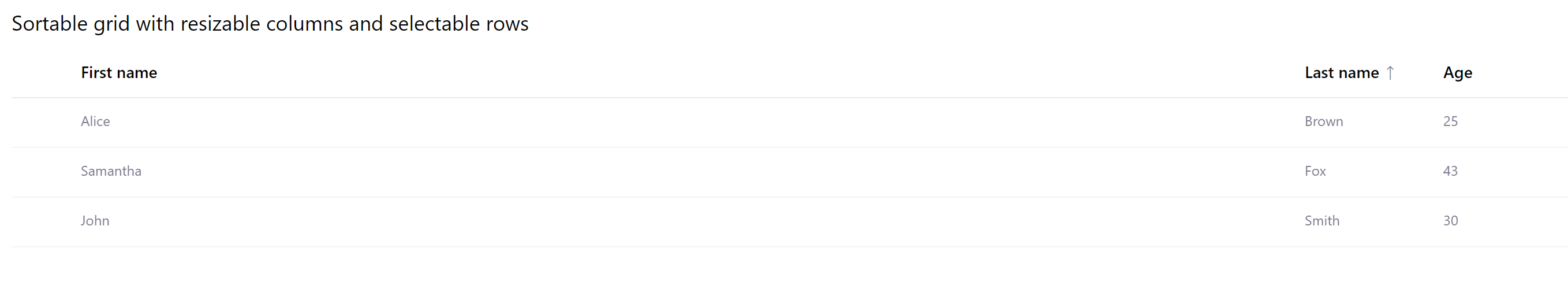Click the Sortable grid page heading
The height and width of the screenshot is (289, 1568).
click(270, 24)
